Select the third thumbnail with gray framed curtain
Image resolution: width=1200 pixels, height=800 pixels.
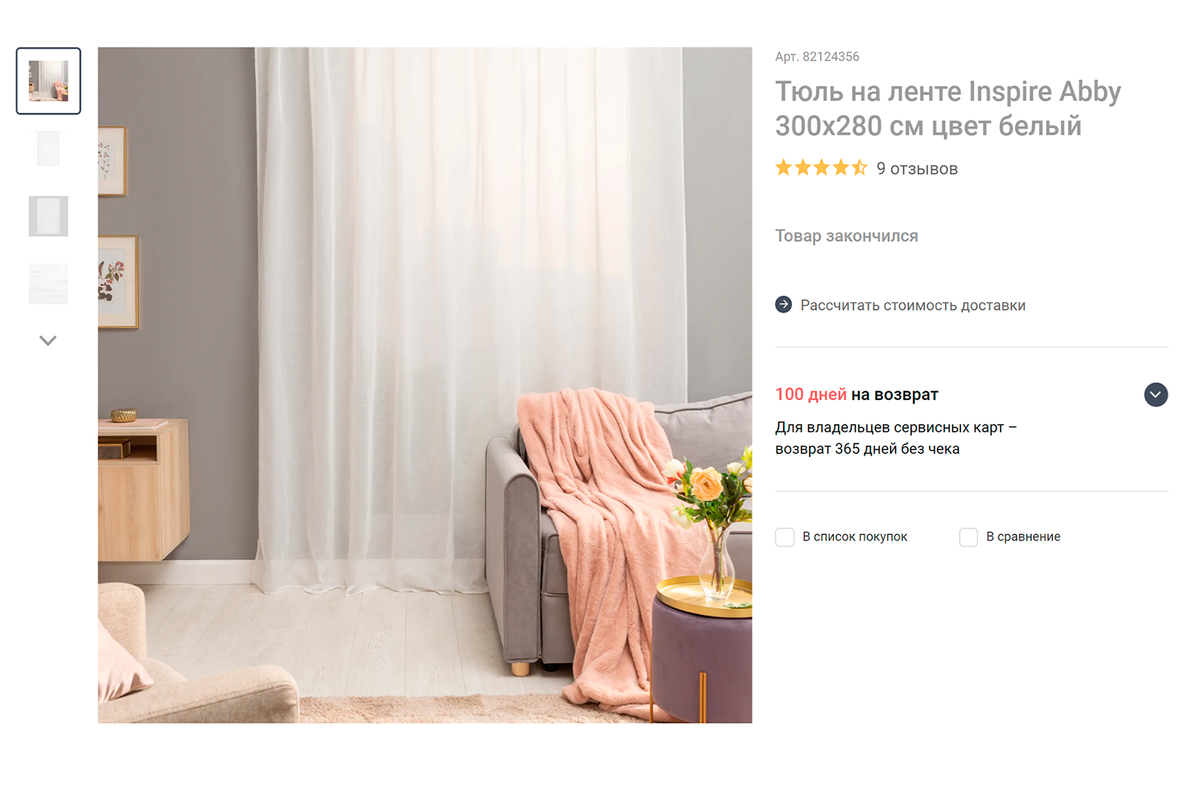pos(48,216)
